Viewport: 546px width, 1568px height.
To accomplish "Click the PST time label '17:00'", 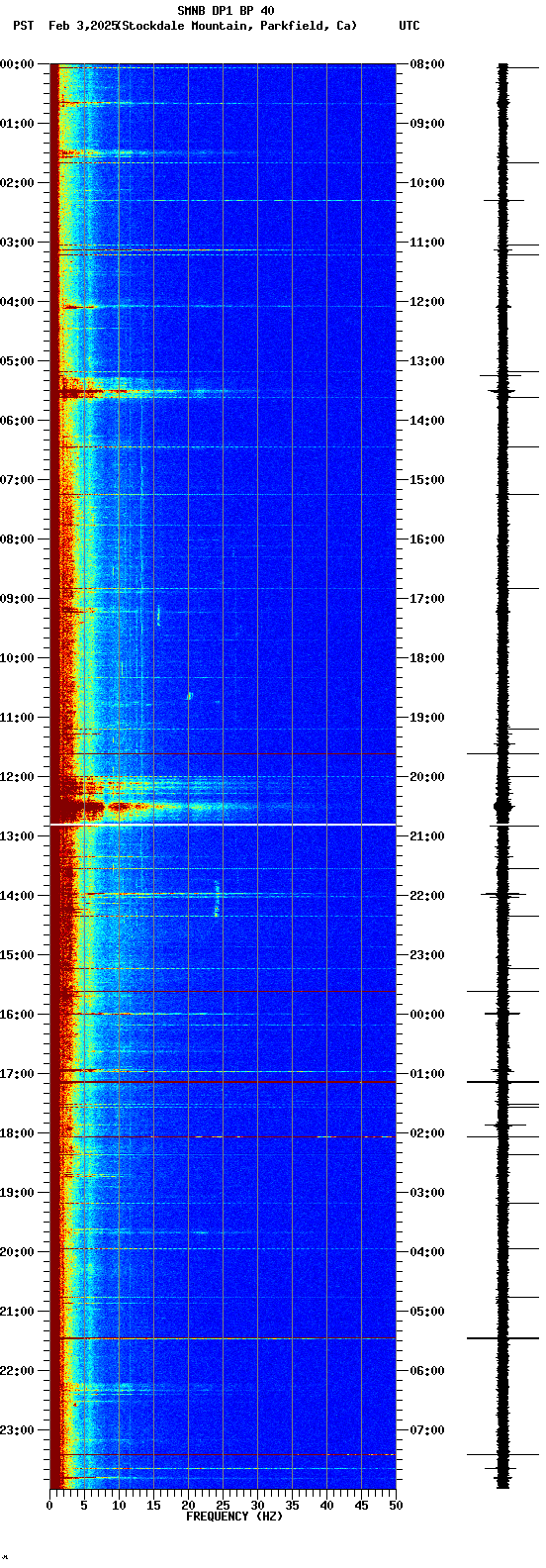I will [17, 1074].
